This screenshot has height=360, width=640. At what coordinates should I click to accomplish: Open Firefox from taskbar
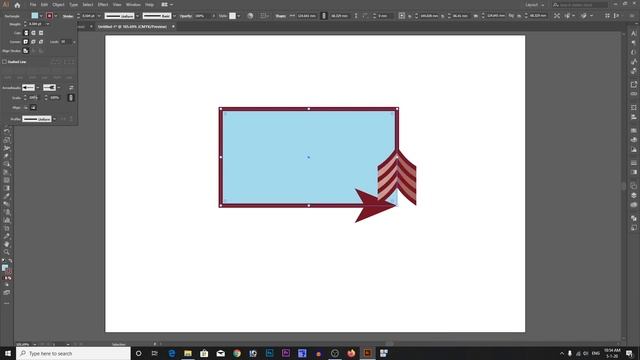click(351, 353)
